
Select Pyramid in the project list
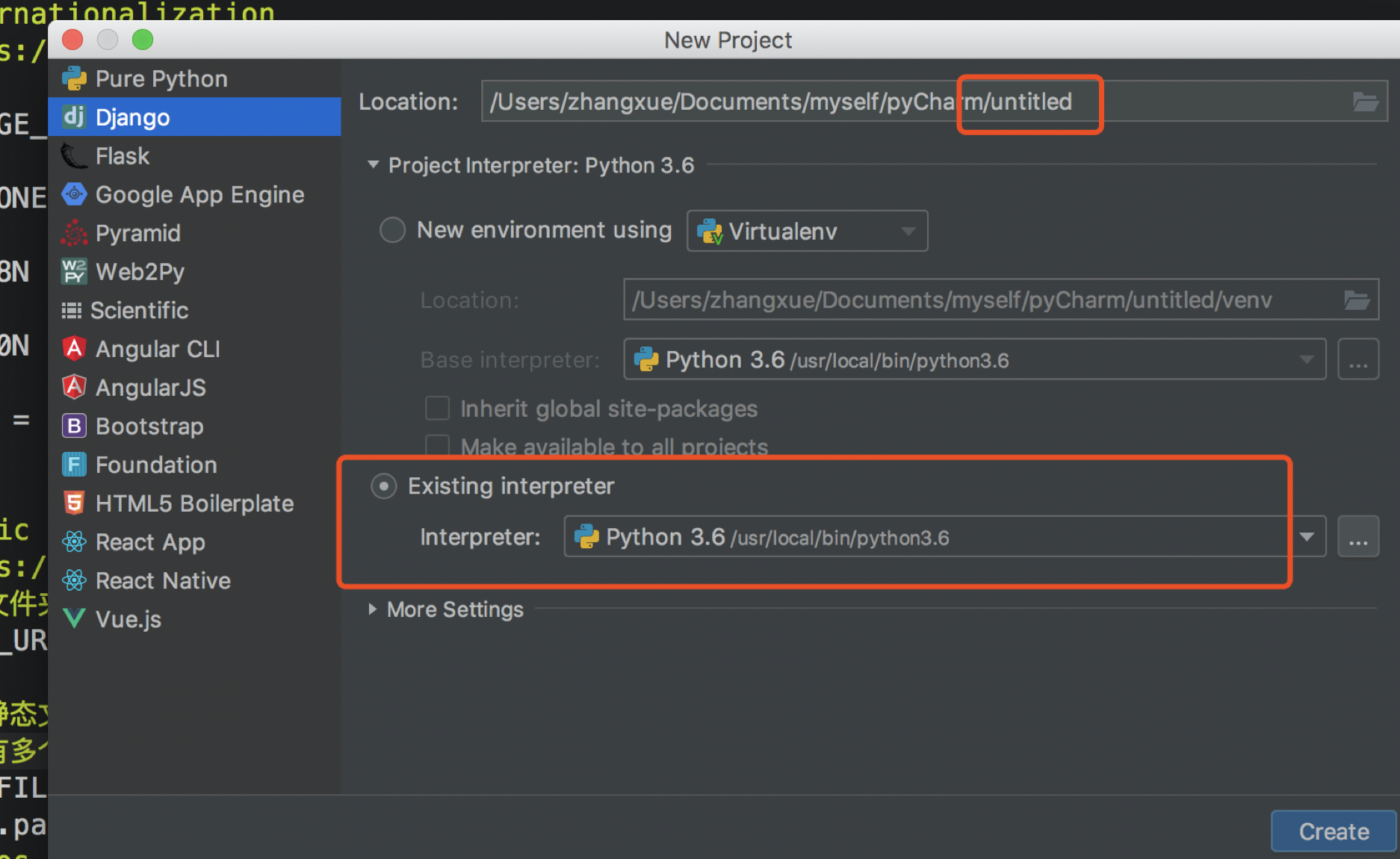click(x=194, y=233)
